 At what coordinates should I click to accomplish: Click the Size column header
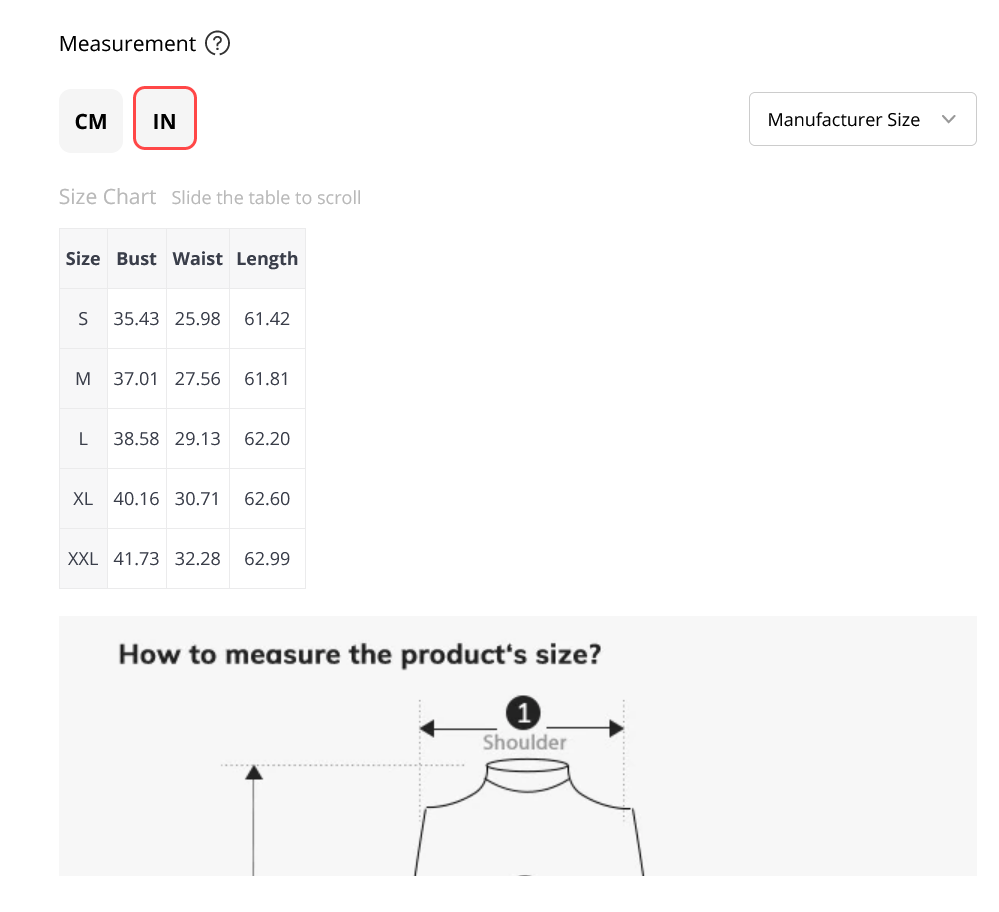tap(83, 259)
